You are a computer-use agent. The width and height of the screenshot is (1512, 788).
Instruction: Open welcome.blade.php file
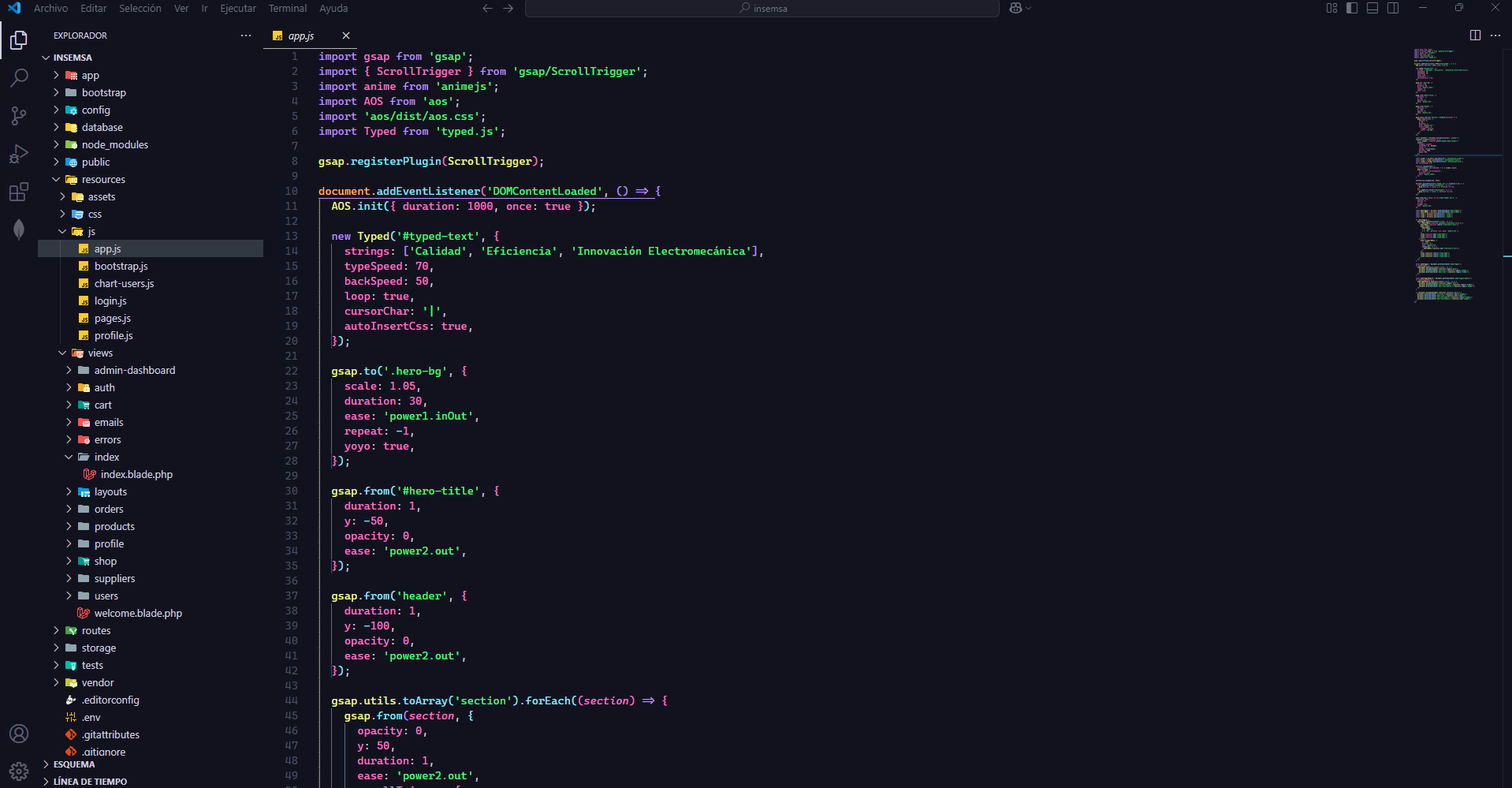click(x=138, y=614)
